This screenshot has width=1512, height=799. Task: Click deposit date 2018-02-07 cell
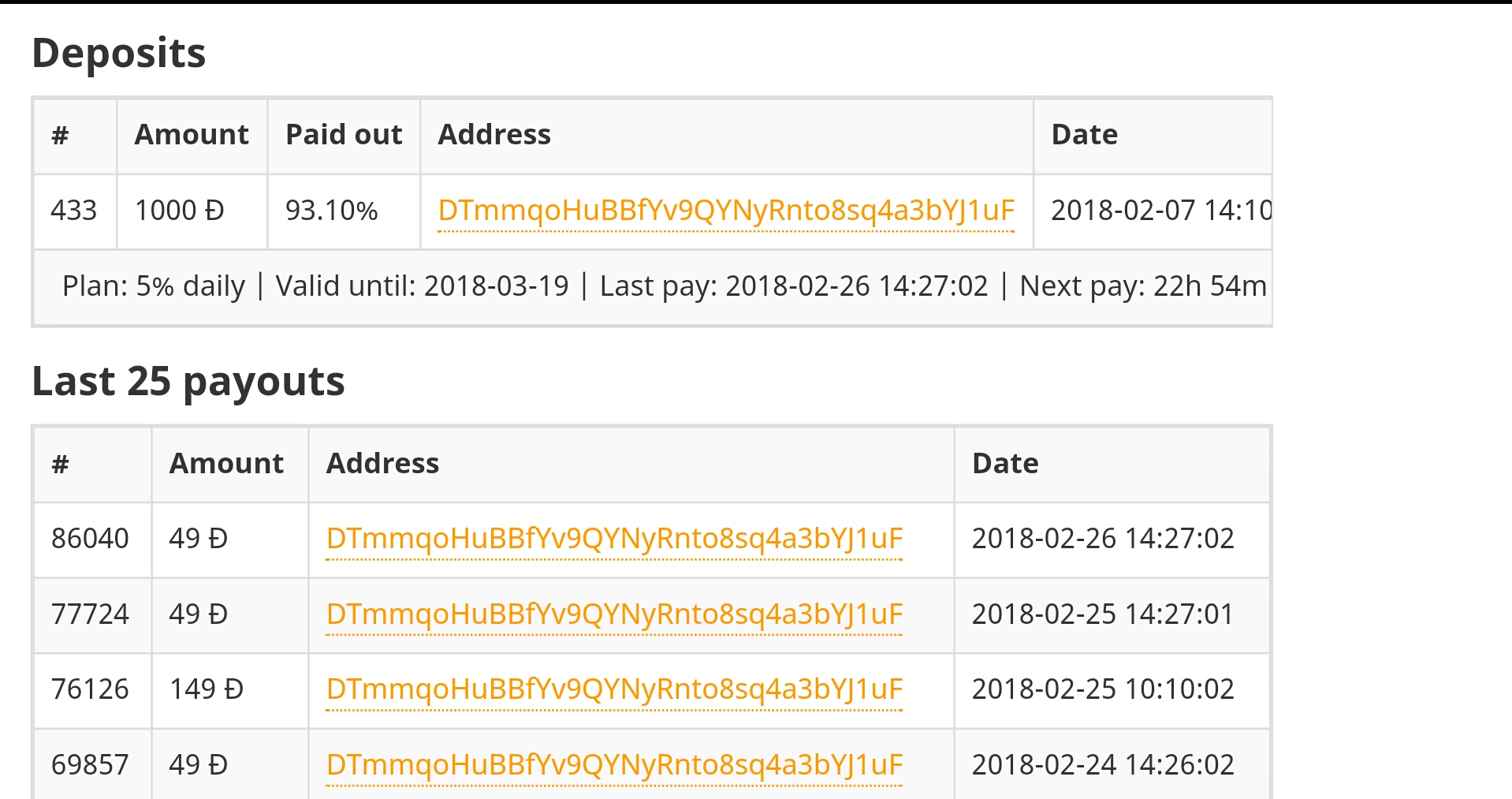coord(1152,211)
